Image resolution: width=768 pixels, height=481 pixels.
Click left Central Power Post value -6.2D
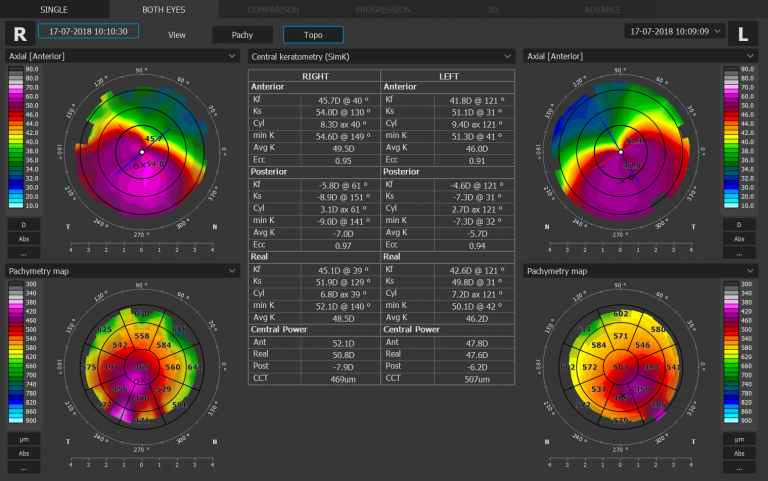coord(476,367)
